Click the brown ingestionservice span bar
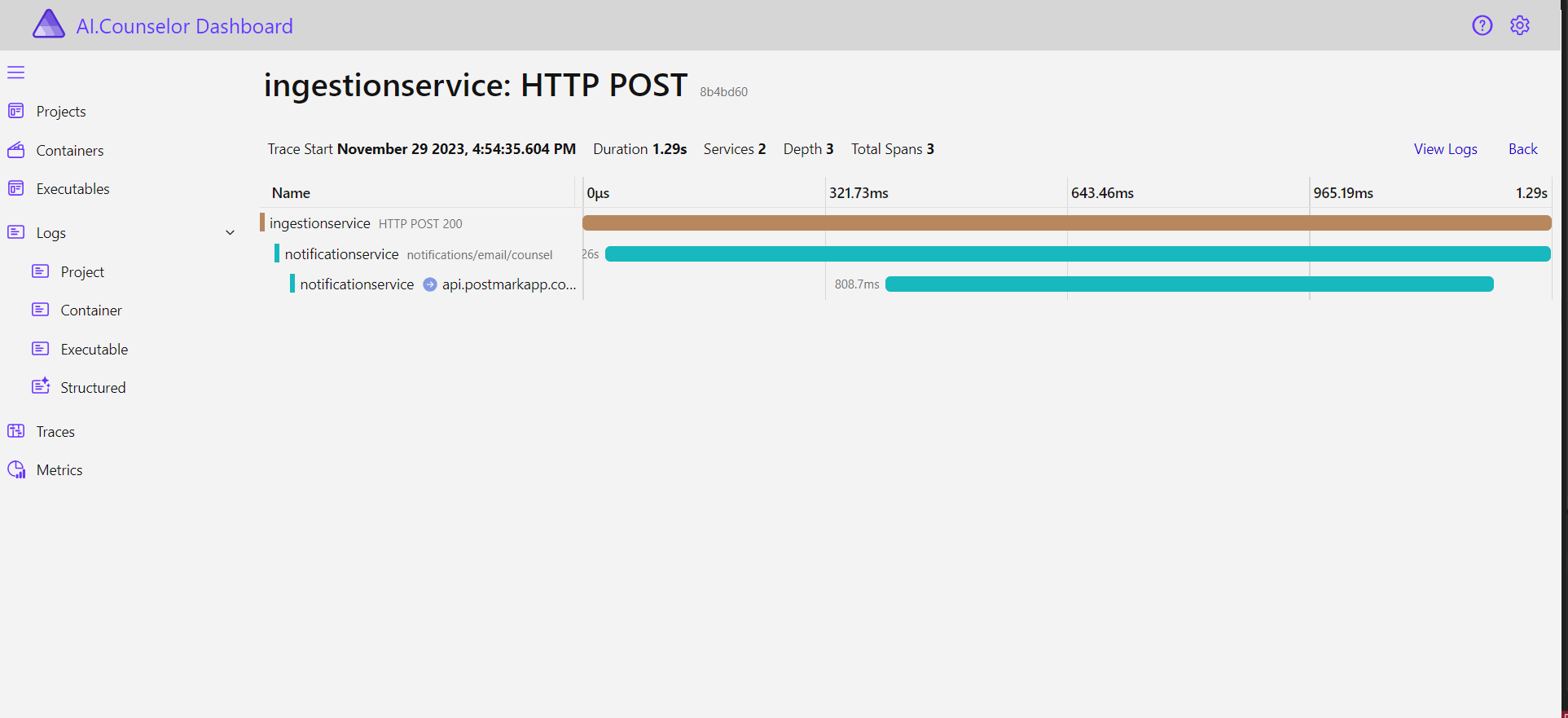 tap(1067, 223)
